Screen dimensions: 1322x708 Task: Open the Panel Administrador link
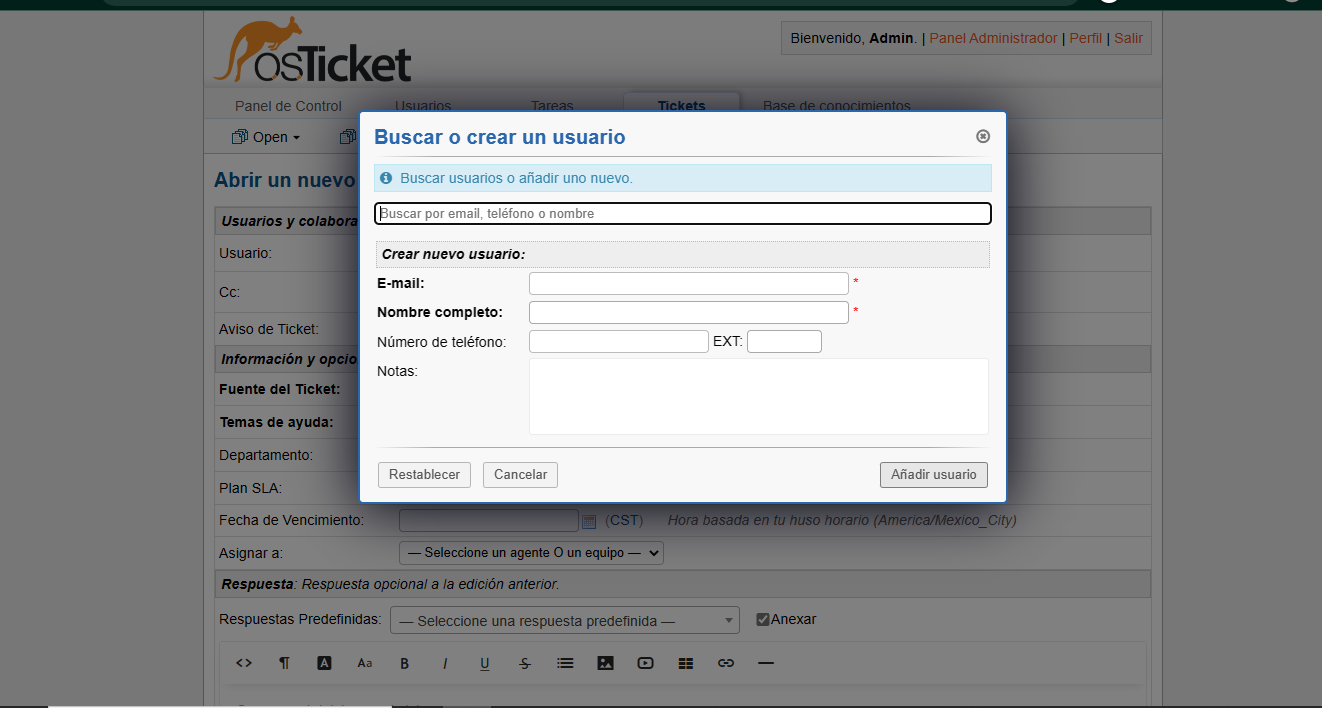[x=993, y=38]
